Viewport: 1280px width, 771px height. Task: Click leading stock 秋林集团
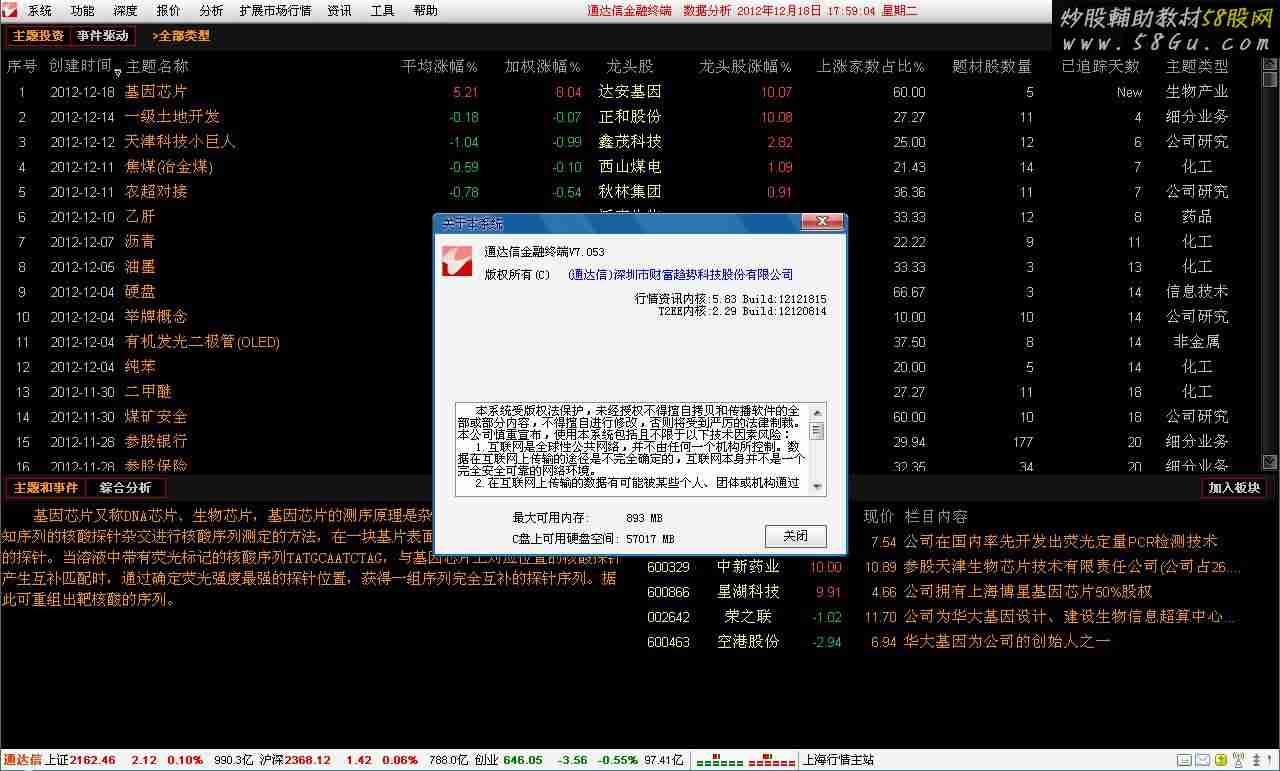click(x=630, y=192)
